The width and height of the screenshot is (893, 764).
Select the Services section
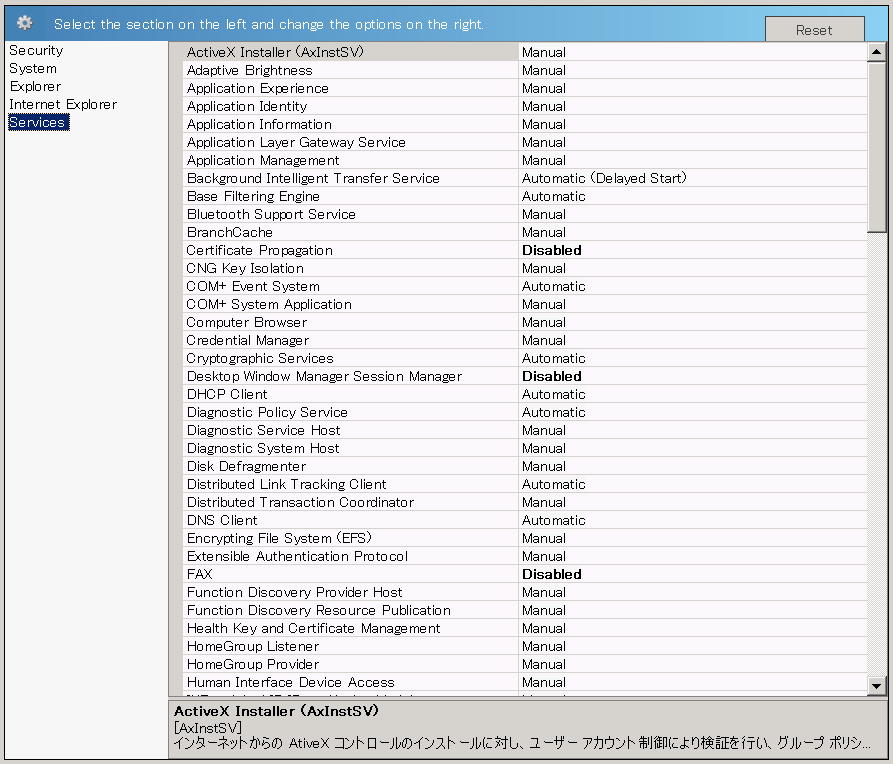click(x=37, y=122)
